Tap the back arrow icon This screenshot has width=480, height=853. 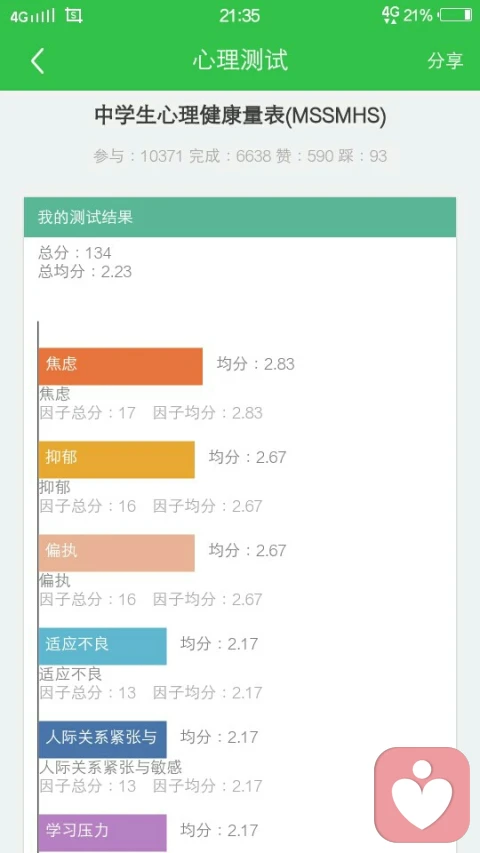tap(37, 60)
